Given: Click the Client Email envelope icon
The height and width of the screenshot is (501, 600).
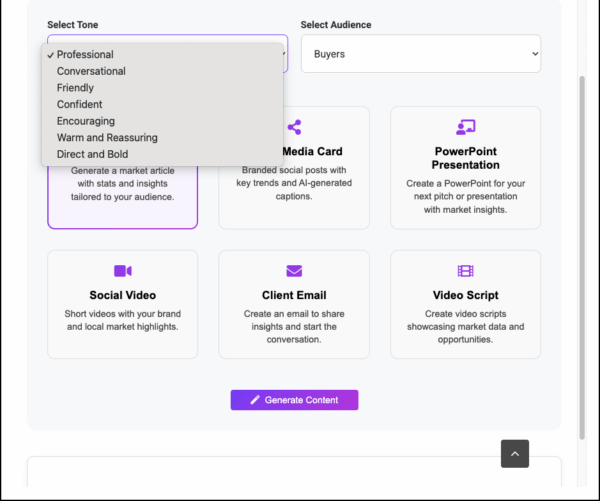Looking at the screenshot, I should coord(294,271).
